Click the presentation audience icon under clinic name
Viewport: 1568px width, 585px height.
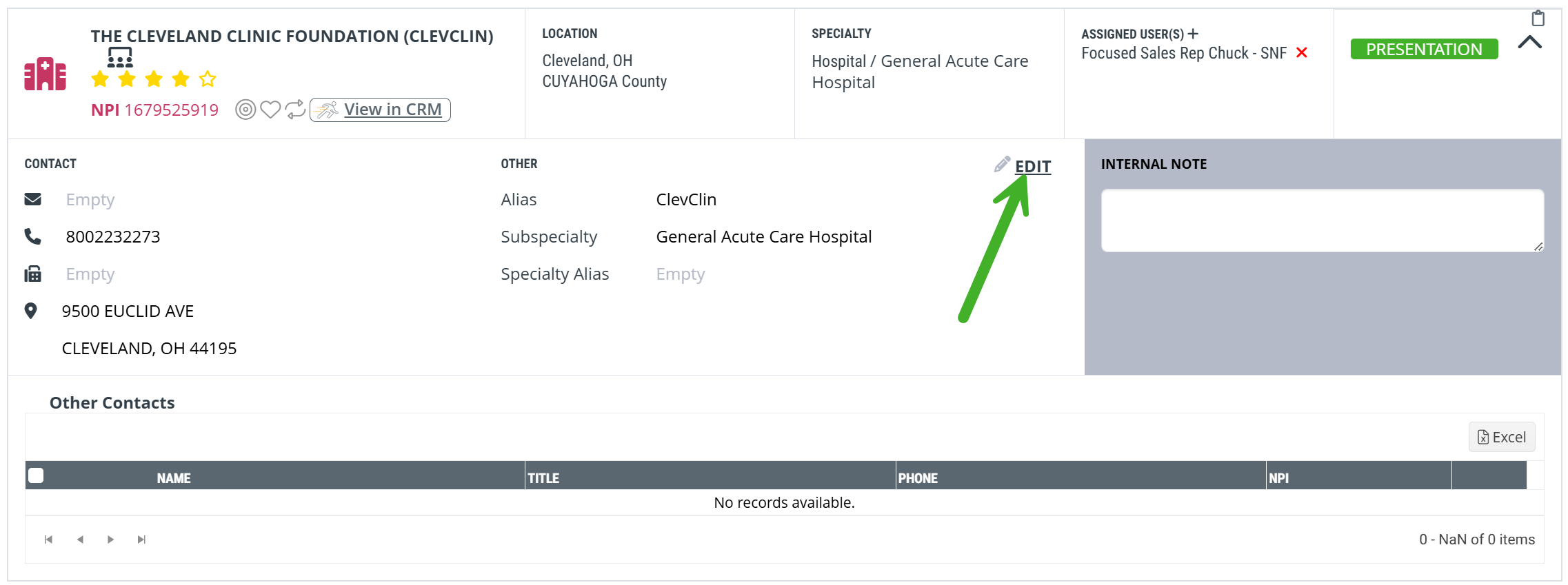(x=120, y=57)
